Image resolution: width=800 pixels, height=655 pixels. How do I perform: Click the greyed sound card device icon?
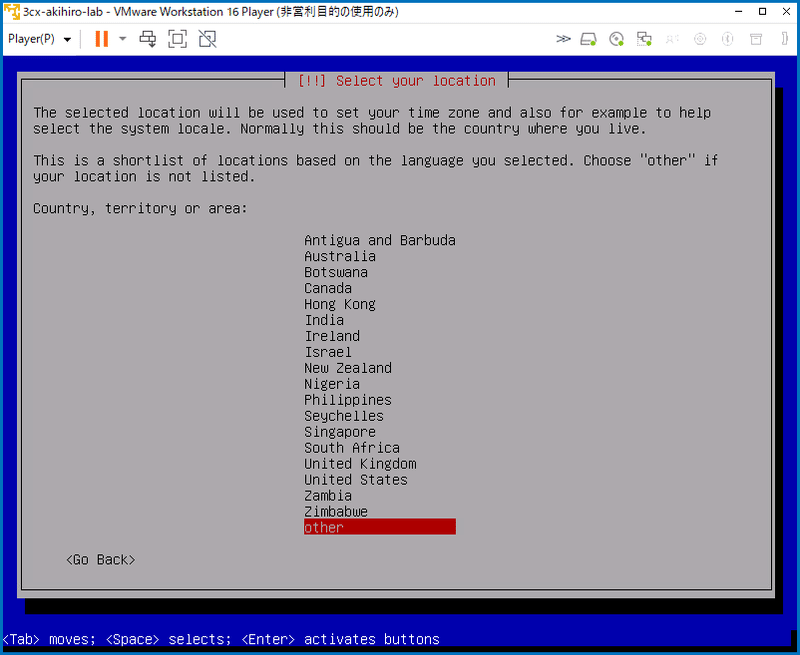(x=672, y=39)
